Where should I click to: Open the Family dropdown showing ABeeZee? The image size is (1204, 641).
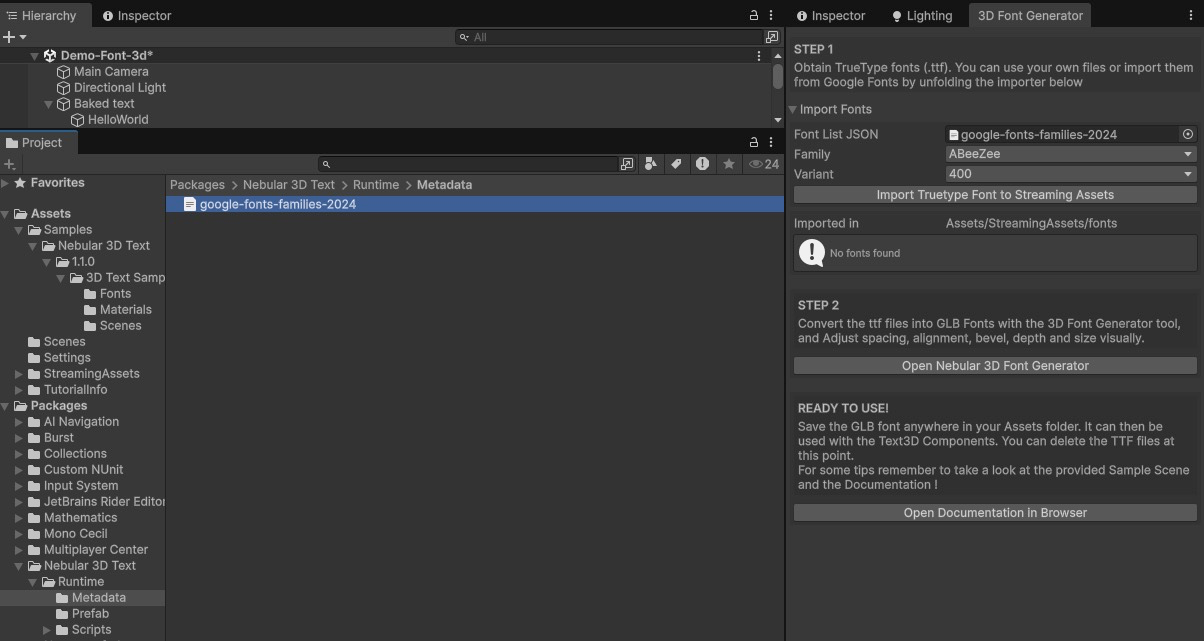(1071, 154)
